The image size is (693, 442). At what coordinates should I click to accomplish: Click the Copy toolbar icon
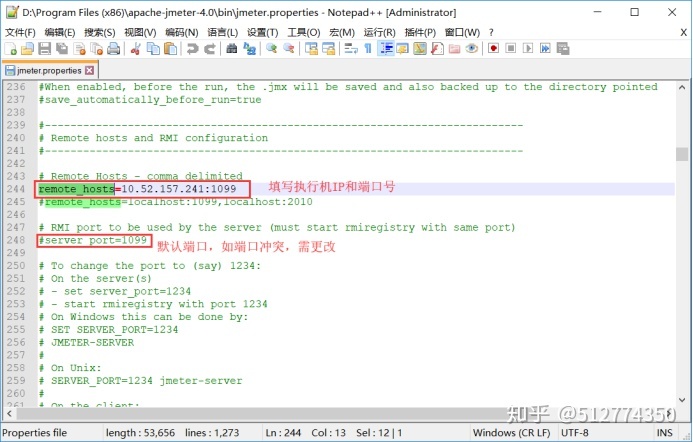coord(153,49)
